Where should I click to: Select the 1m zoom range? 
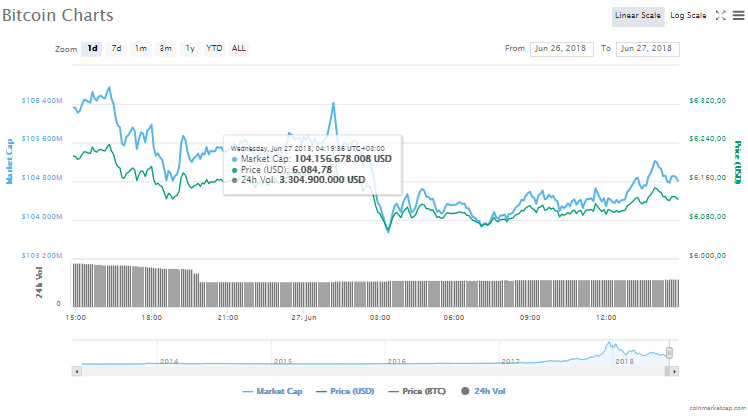click(x=141, y=49)
